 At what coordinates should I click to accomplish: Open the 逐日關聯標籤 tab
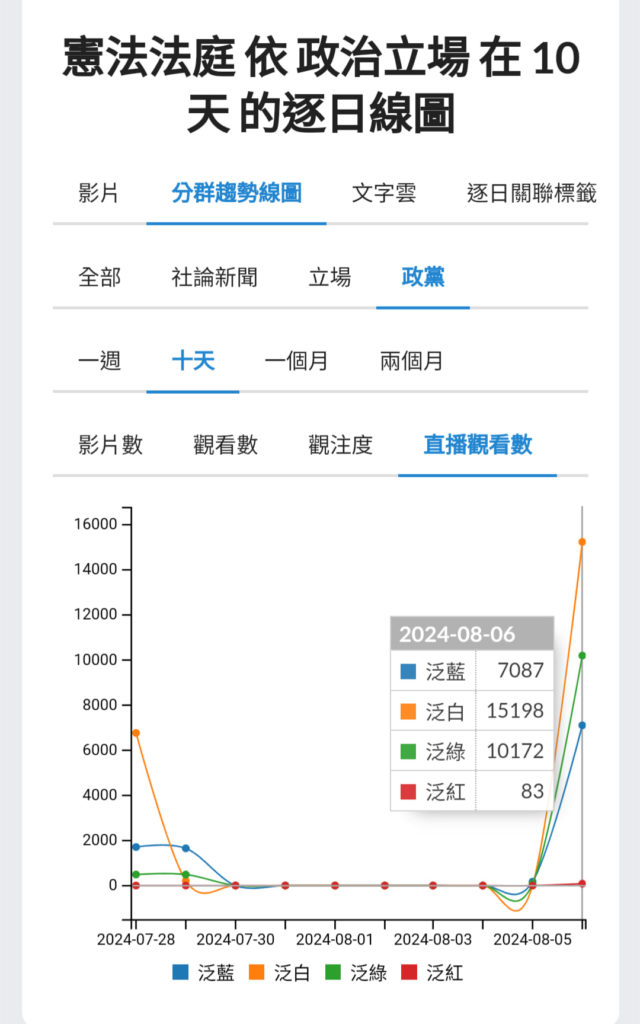531,193
